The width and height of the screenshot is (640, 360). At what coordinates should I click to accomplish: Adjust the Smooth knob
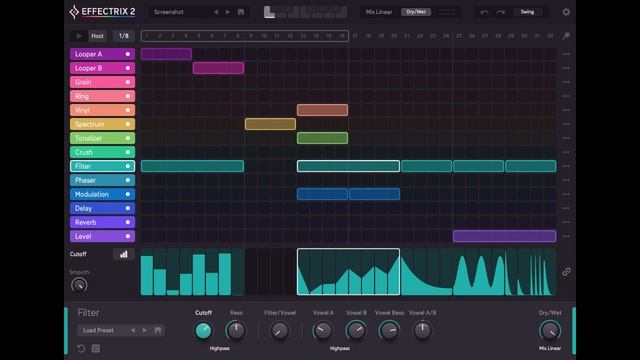click(79, 285)
